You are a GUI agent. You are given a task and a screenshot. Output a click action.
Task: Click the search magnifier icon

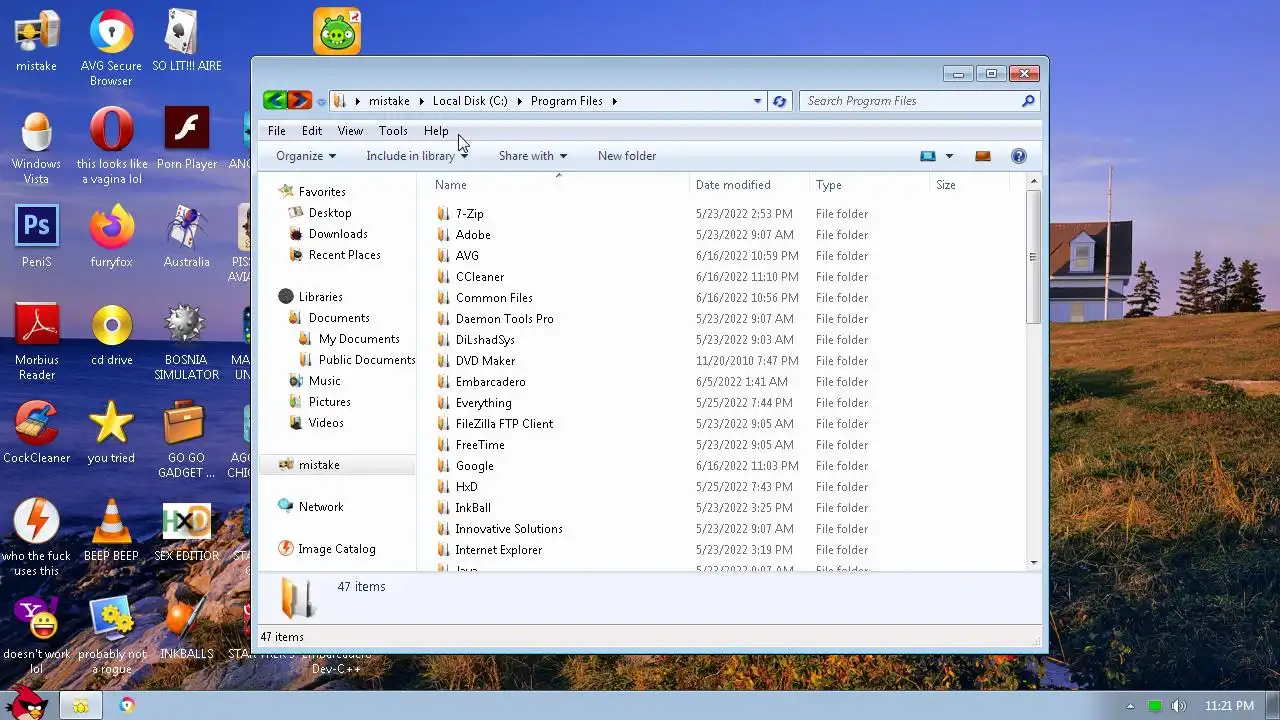pyautogui.click(x=1027, y=101)
